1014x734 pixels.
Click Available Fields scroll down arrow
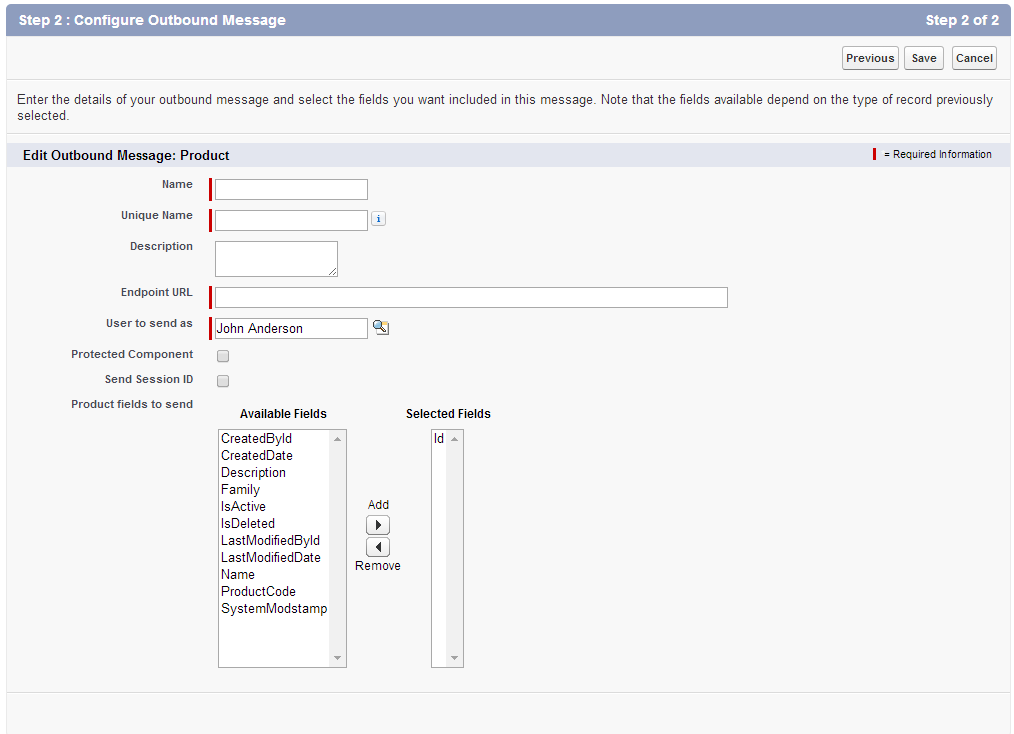coord(338,658)
